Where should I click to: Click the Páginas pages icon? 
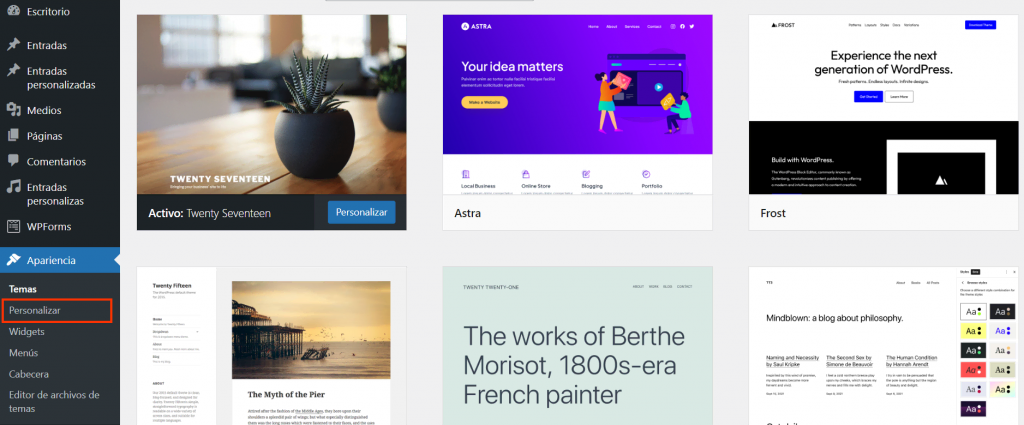(13, 136)
